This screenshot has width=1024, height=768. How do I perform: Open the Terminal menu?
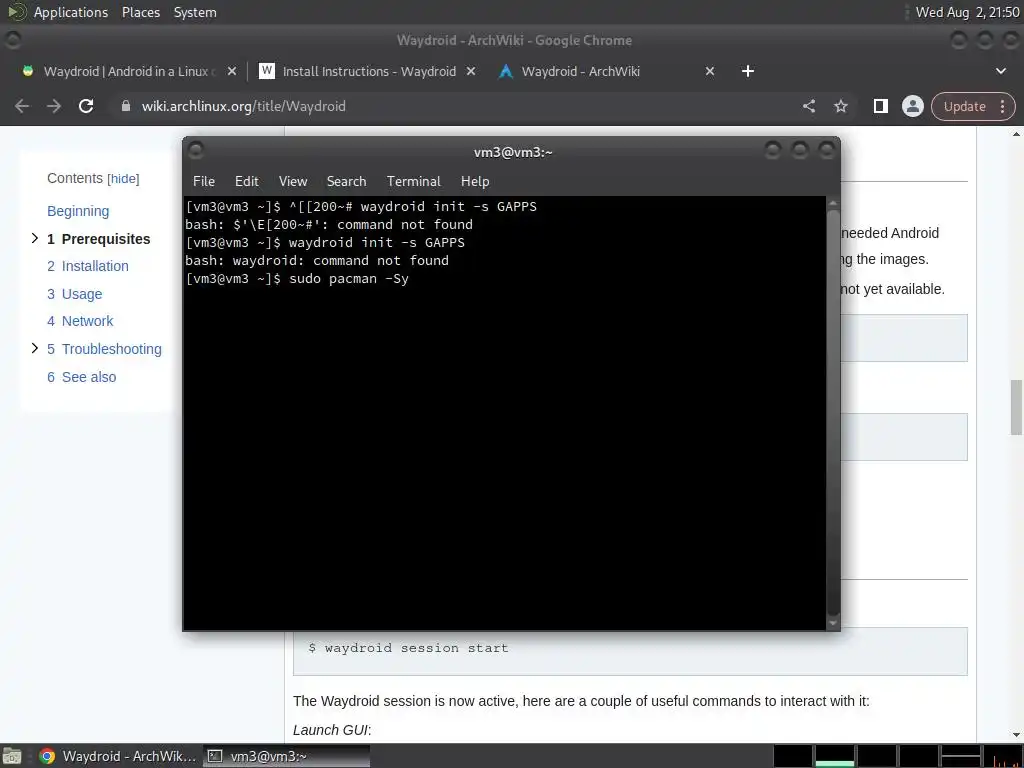(x=413, y=182)
